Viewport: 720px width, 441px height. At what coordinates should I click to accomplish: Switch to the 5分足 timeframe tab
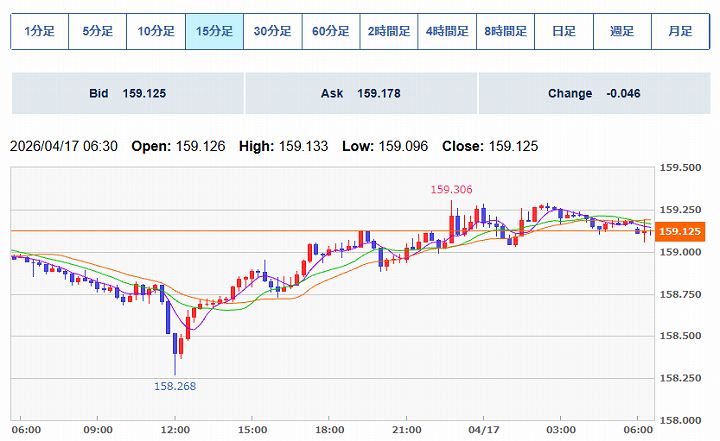pyautogui.click(x=97, y=31)
